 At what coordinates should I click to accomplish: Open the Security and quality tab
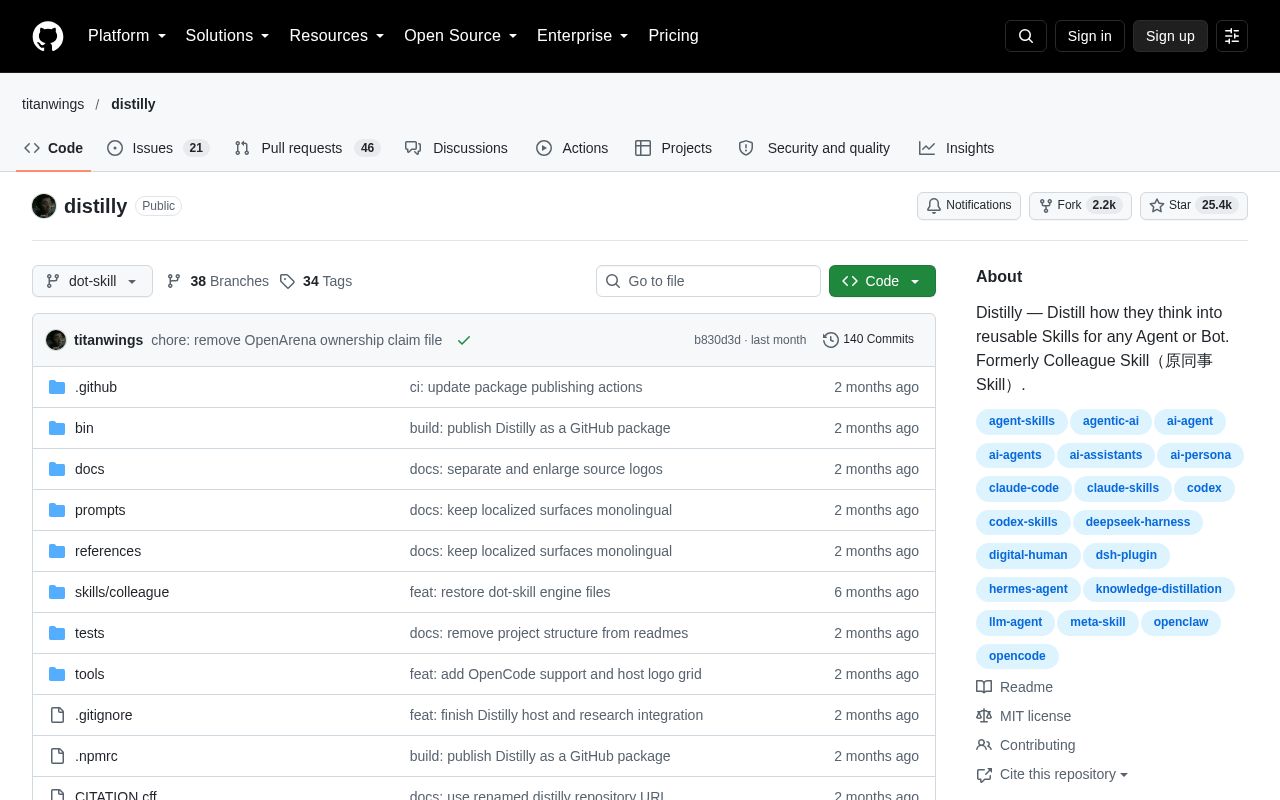814,148
